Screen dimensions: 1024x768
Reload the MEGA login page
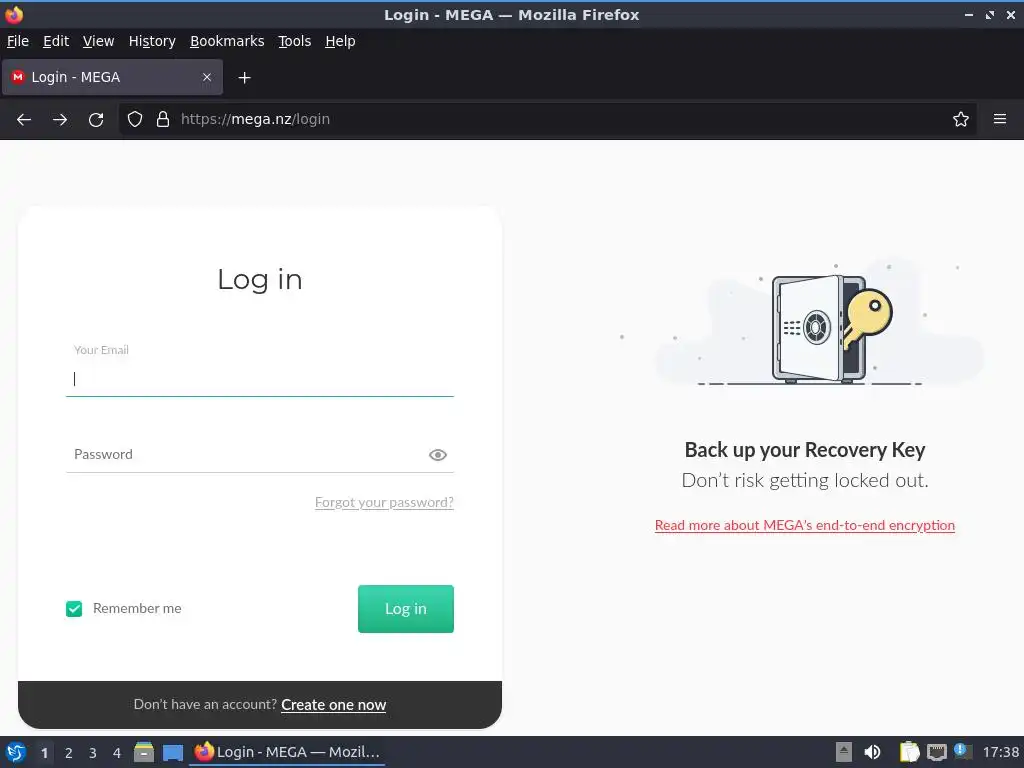(x=96, y=120)
